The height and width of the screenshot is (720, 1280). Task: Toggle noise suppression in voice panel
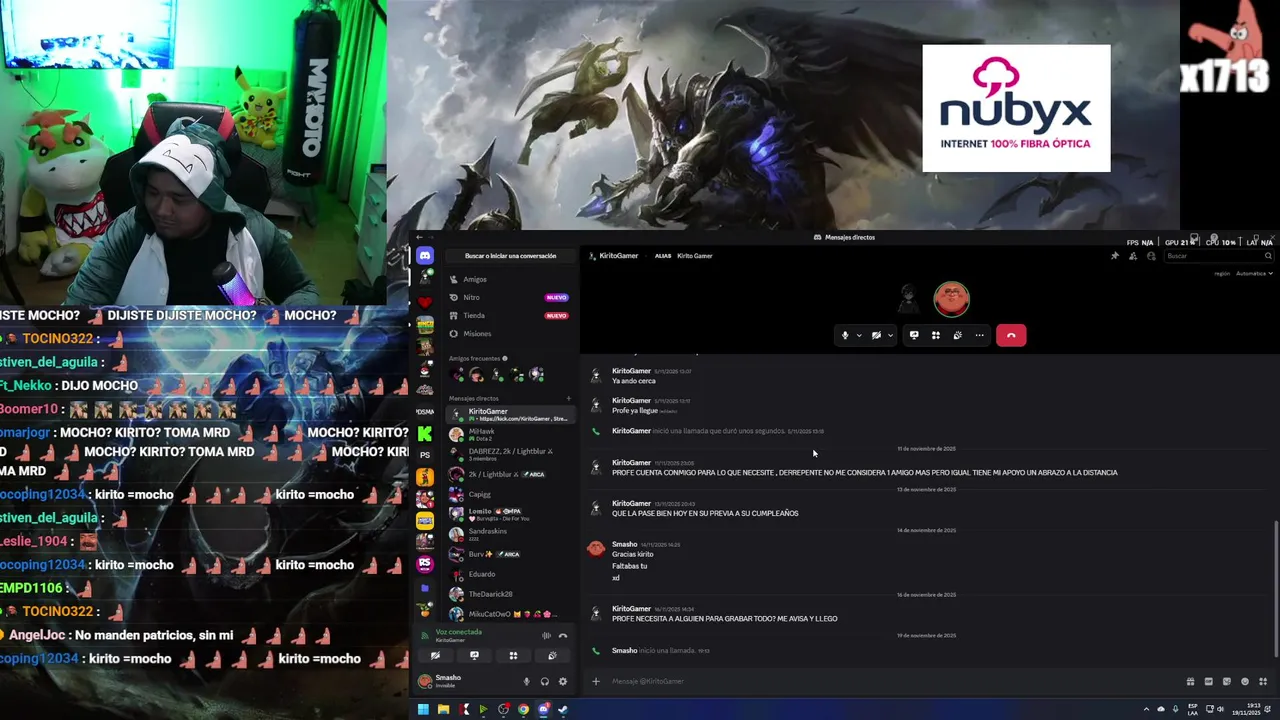tap(546, 635)
